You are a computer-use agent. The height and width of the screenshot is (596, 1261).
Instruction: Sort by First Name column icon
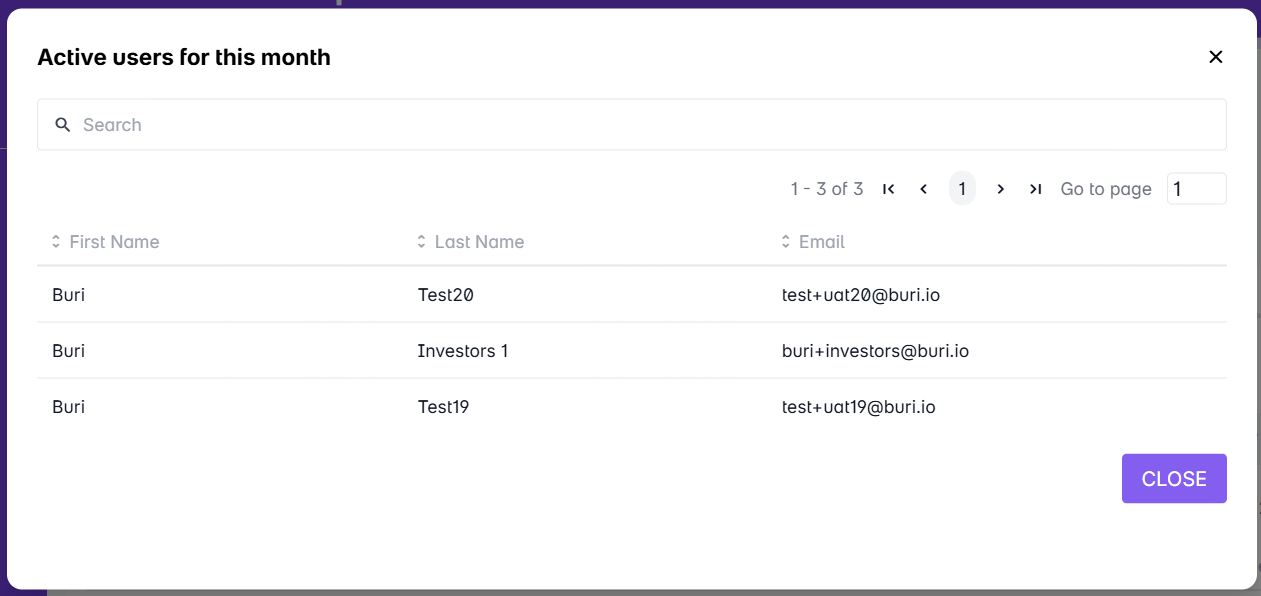pyautogui.click(x=56, y=242)
